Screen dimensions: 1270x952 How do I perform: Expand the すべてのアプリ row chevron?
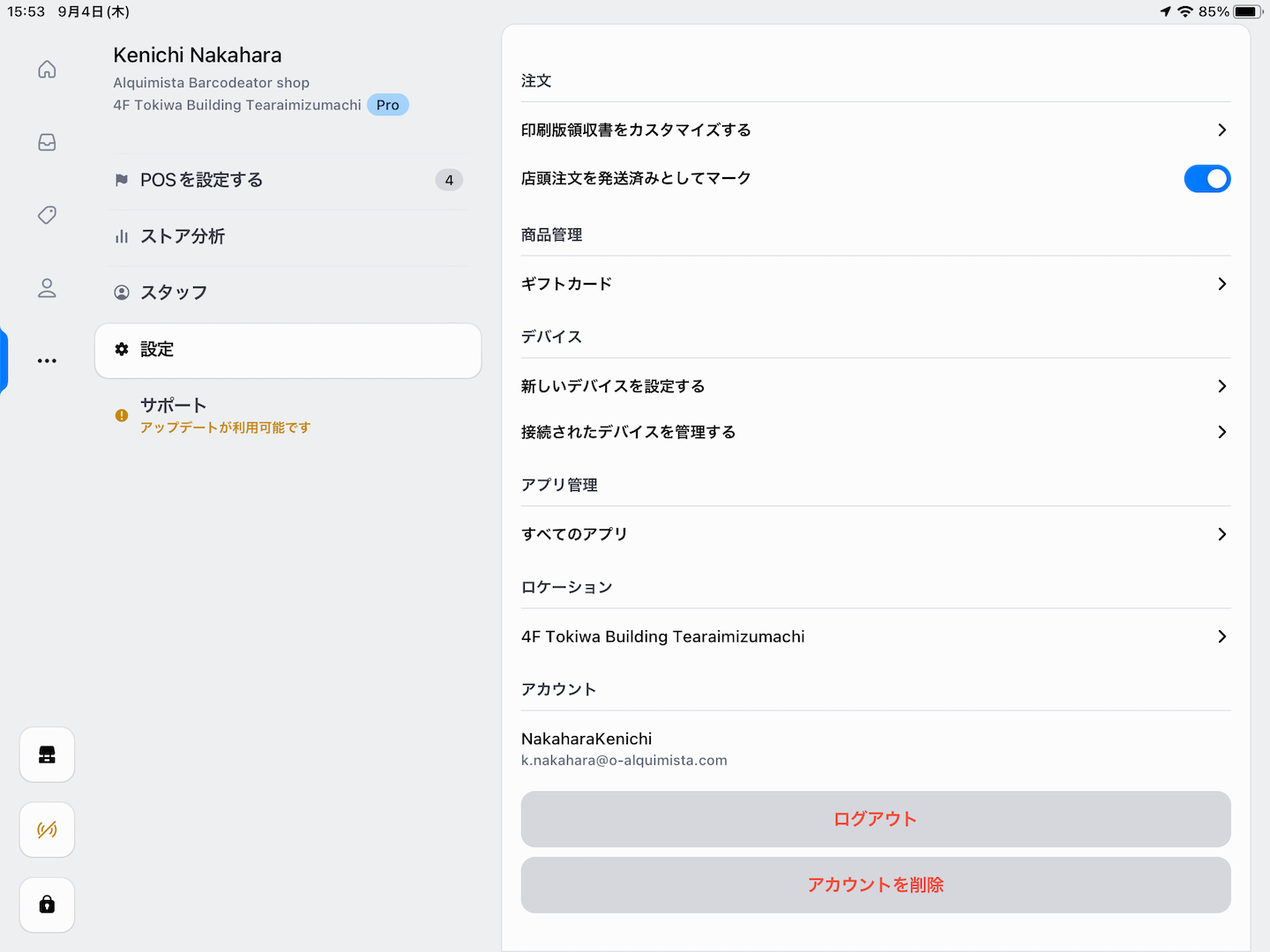1221,534
